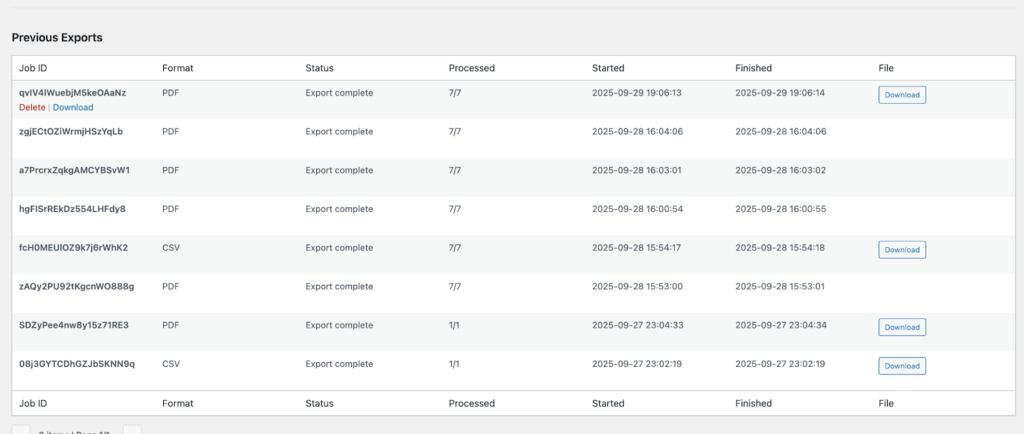The width and height of the screenshot is (1024, 434).
Task: Click the Started column header at top
Action: pyautogui.click(x=608, y=68)
